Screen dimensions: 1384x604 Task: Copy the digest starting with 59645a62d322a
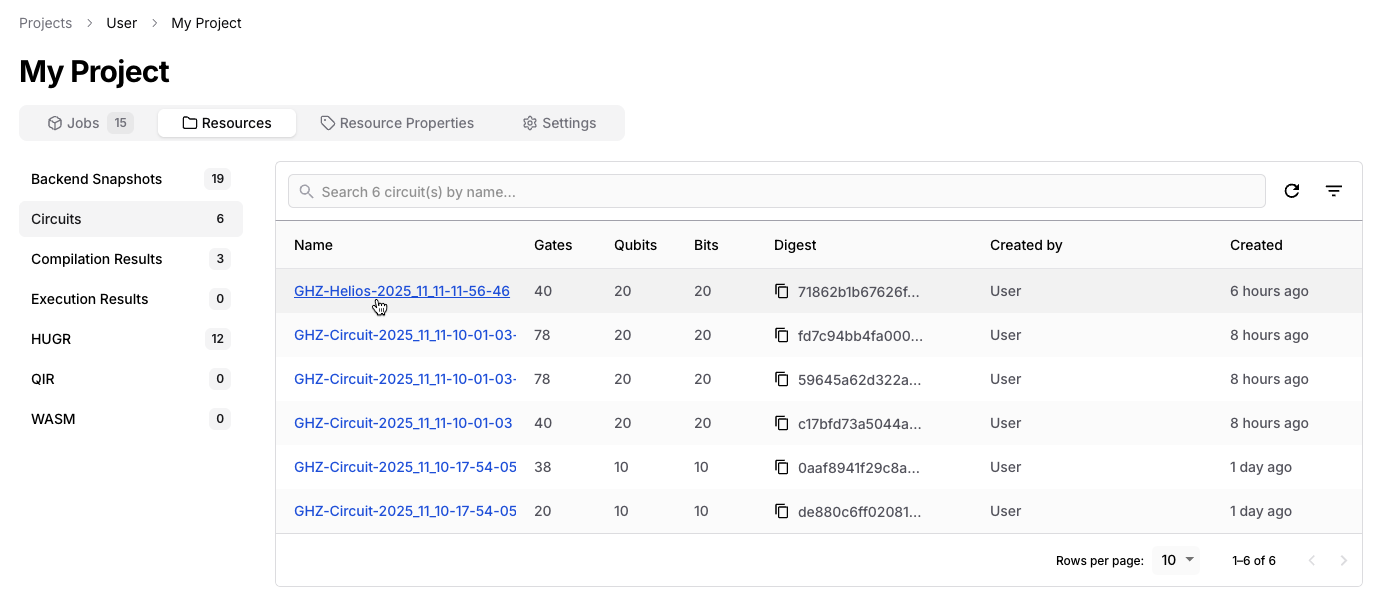[x=782, y=379]
